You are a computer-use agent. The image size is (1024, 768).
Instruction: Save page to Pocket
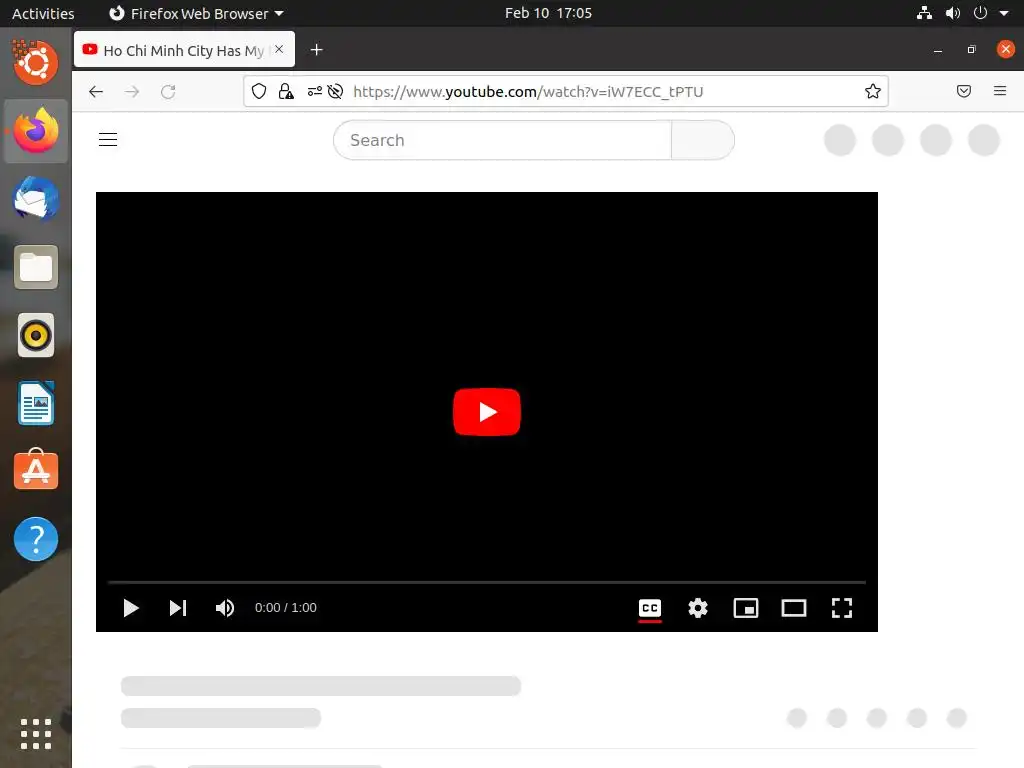coord(963,91)
